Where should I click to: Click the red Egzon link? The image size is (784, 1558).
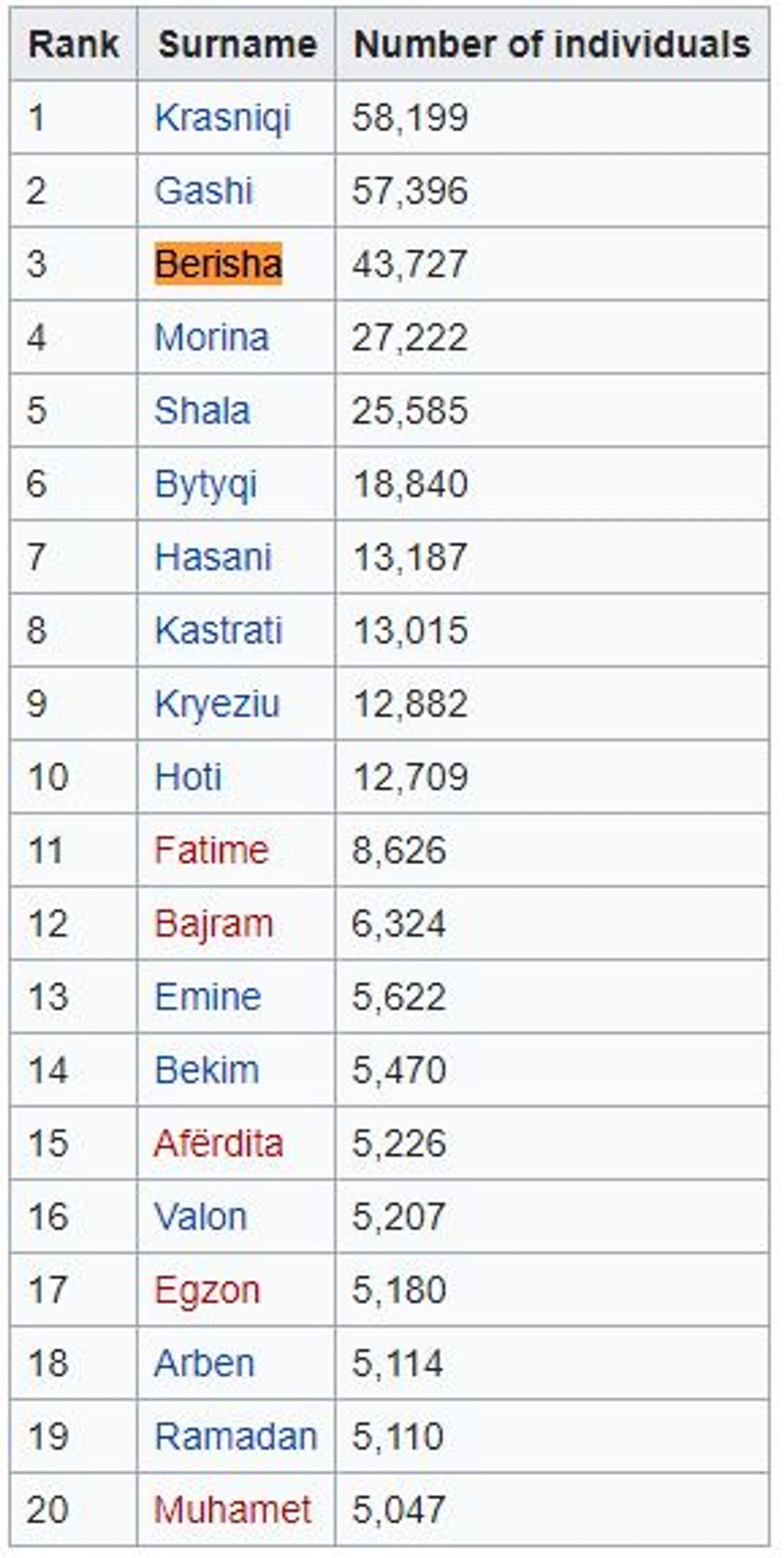click(207, 1290)
